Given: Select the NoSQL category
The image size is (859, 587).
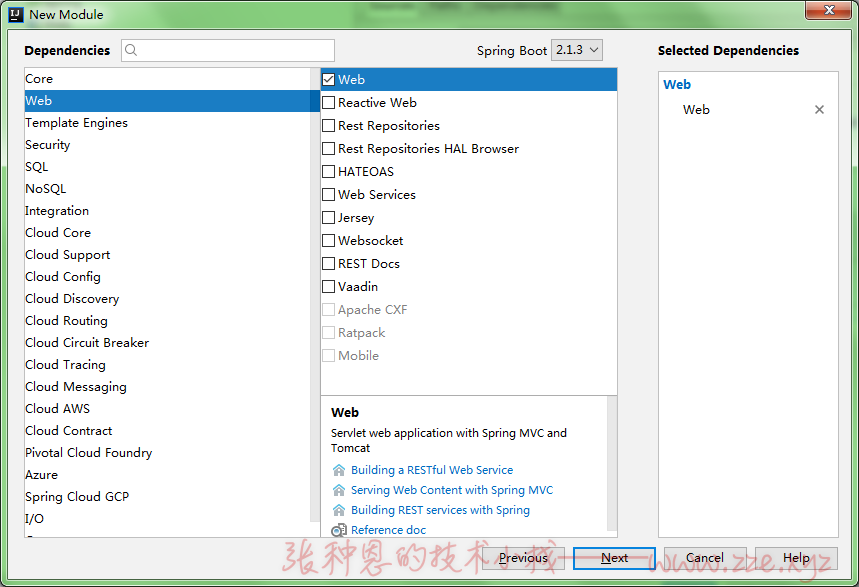Looking at the screenshot, I should 168,189.
